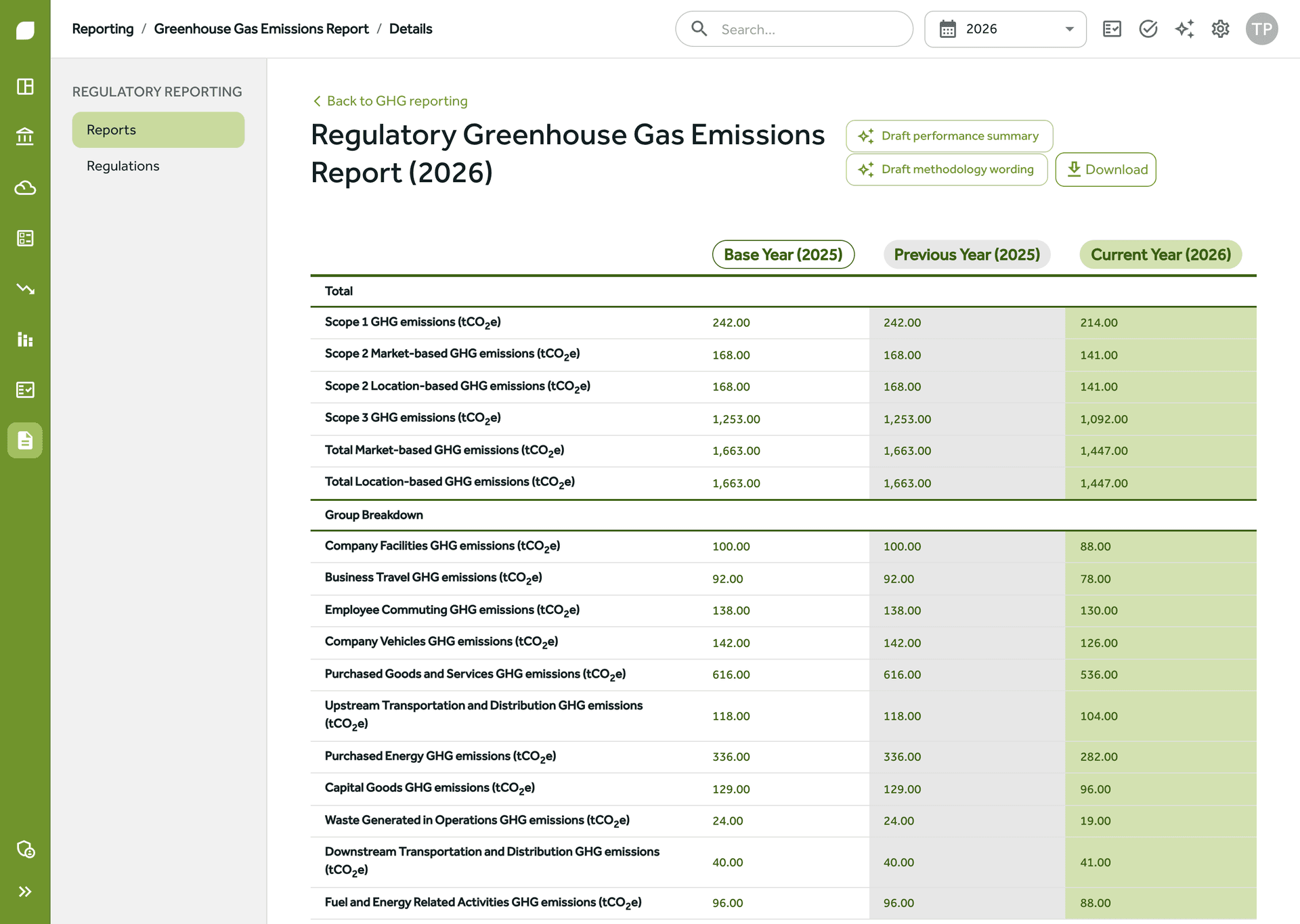This screenshot has height=924, width=1300.
Task: Open the AI sparkle icon in header
Action: (1184, 28)
